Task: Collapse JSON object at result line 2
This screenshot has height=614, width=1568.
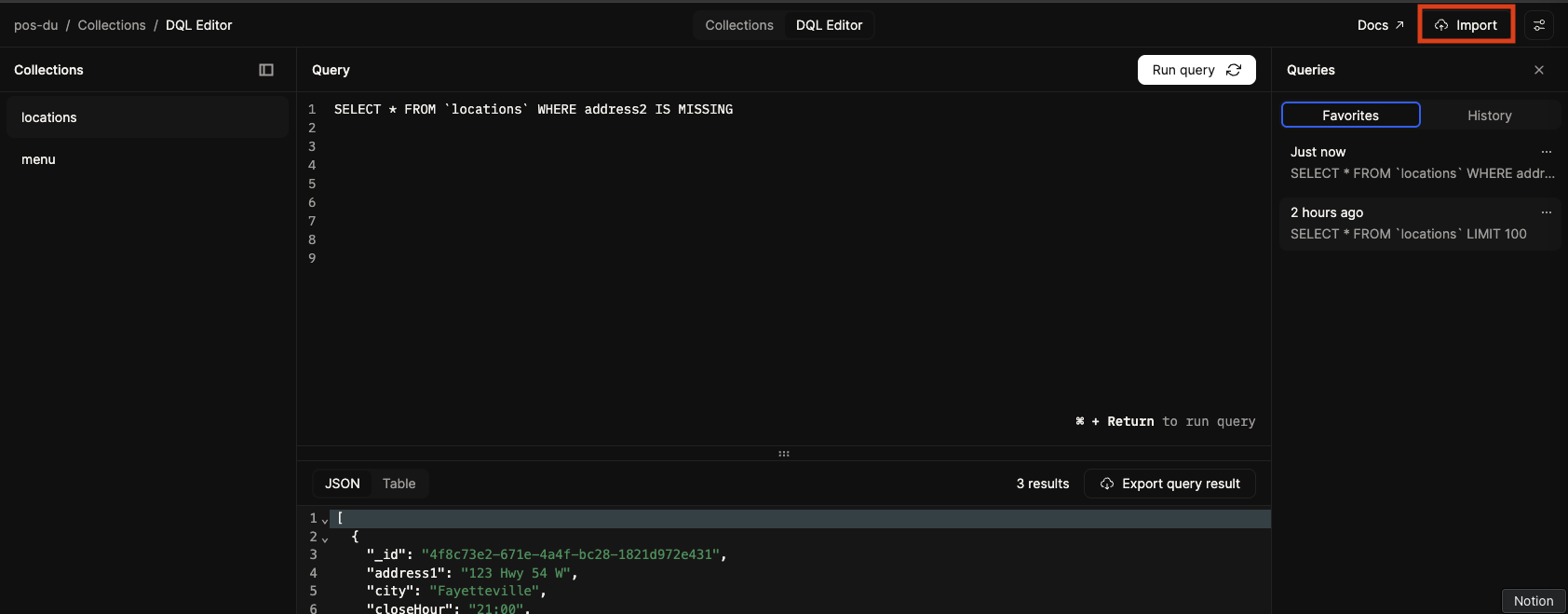Action: [325, 539]
